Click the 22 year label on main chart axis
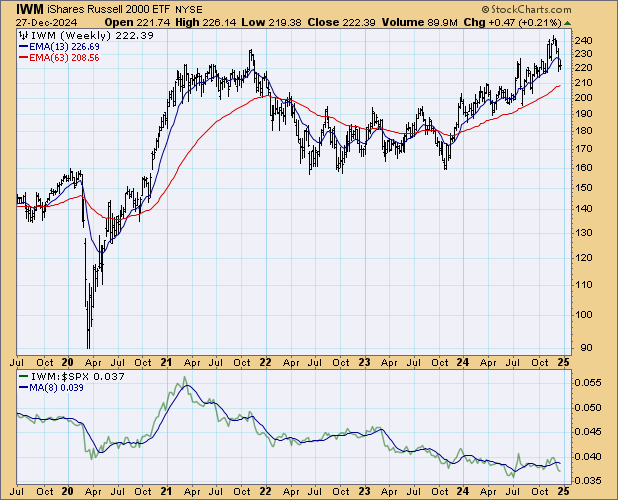Viewport: 618px width, 500px height. (x=265, y=362)
